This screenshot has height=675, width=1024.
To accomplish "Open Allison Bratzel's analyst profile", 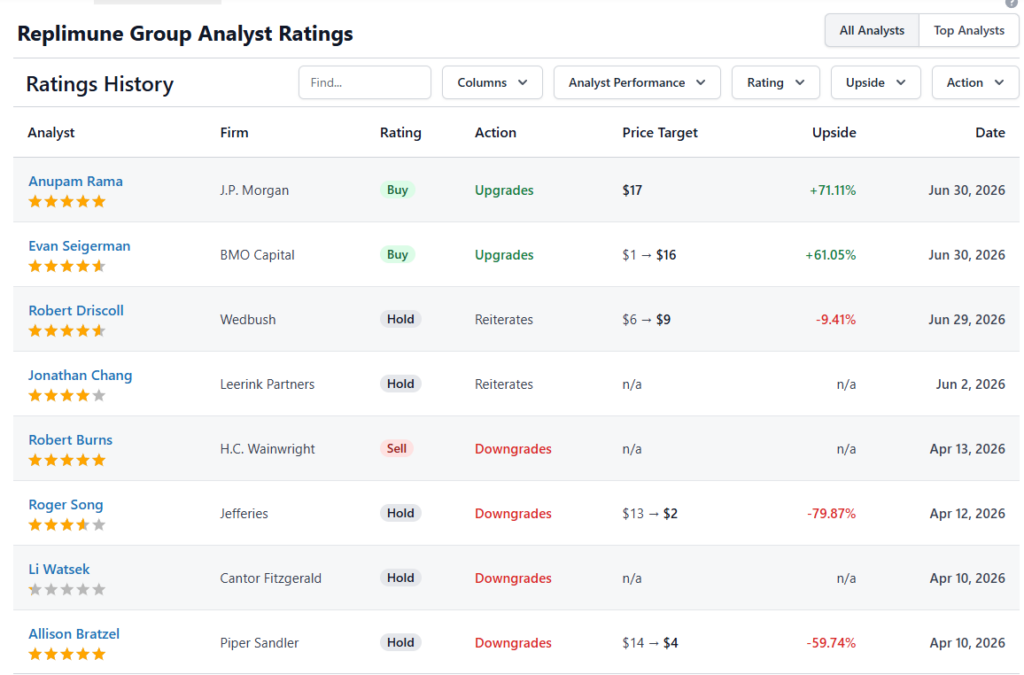I will (x=74, y=634).
